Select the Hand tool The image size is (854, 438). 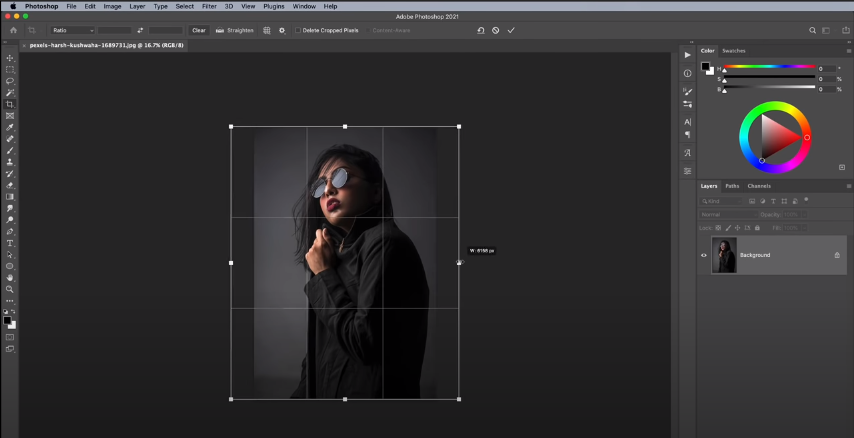pyautogui.click(x=10, y=278)
